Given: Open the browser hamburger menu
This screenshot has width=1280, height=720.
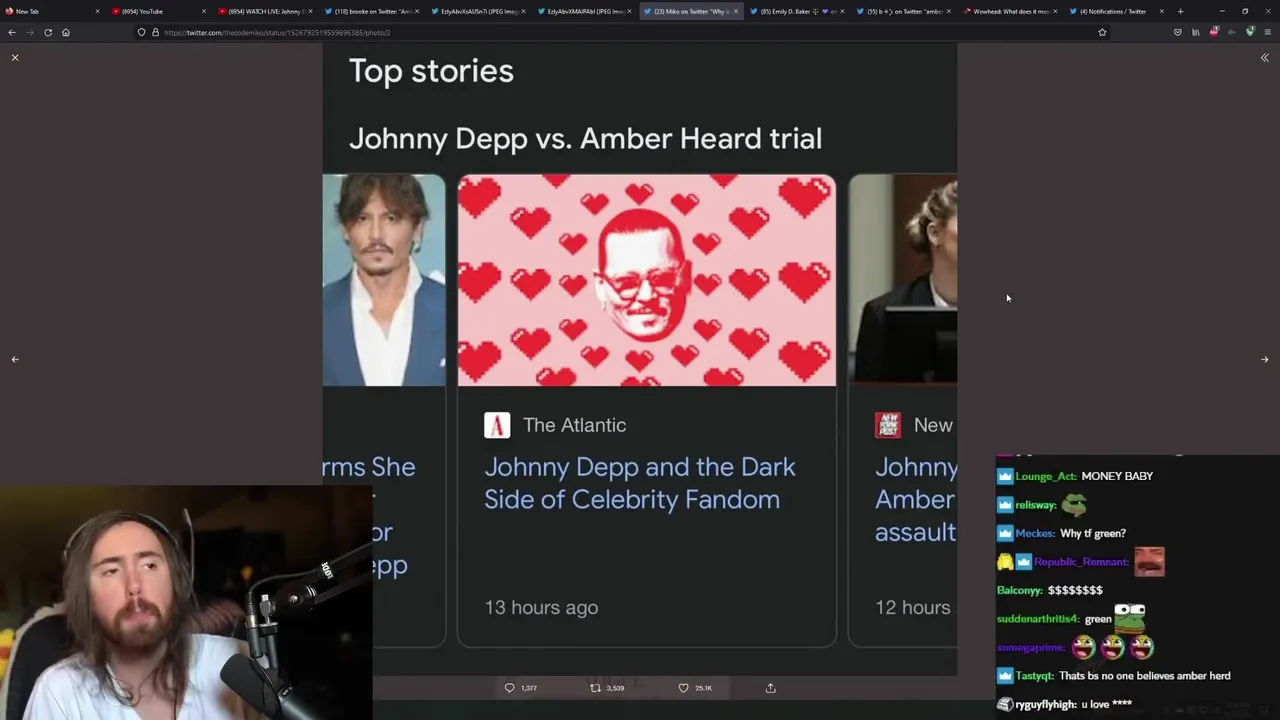Looking at the screenshot, I should 1268,32.
